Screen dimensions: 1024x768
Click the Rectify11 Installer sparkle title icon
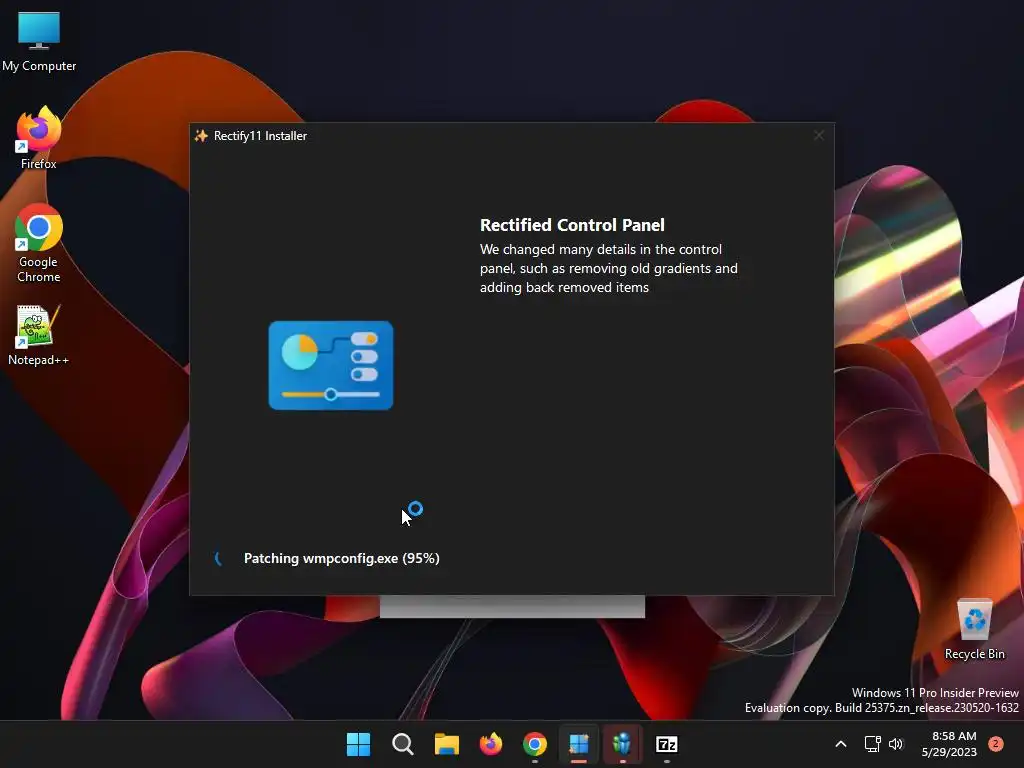point(201,136)
